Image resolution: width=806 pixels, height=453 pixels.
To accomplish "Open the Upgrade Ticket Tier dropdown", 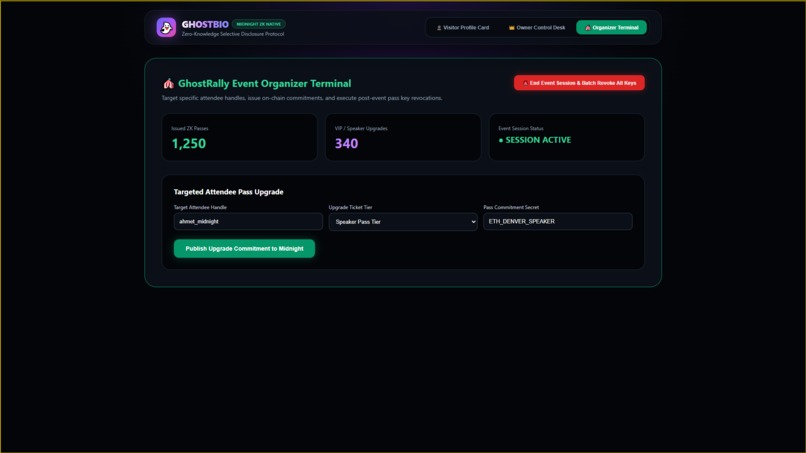I will 403,222.
